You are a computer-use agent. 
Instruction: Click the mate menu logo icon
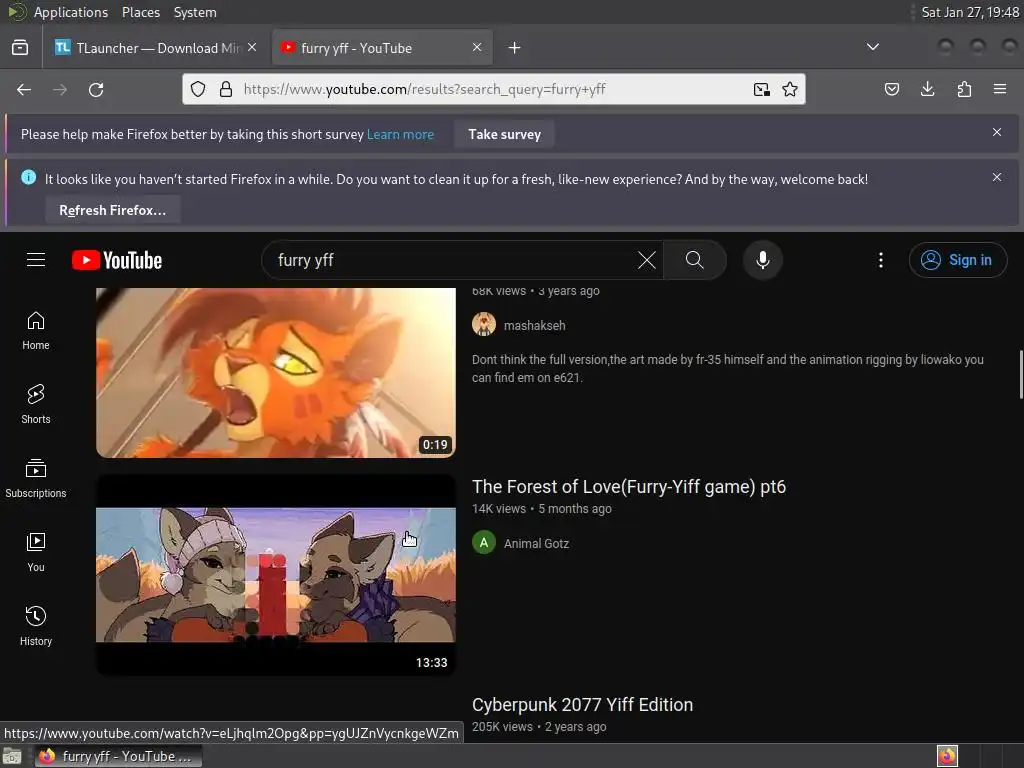click(x=16, y=12)
